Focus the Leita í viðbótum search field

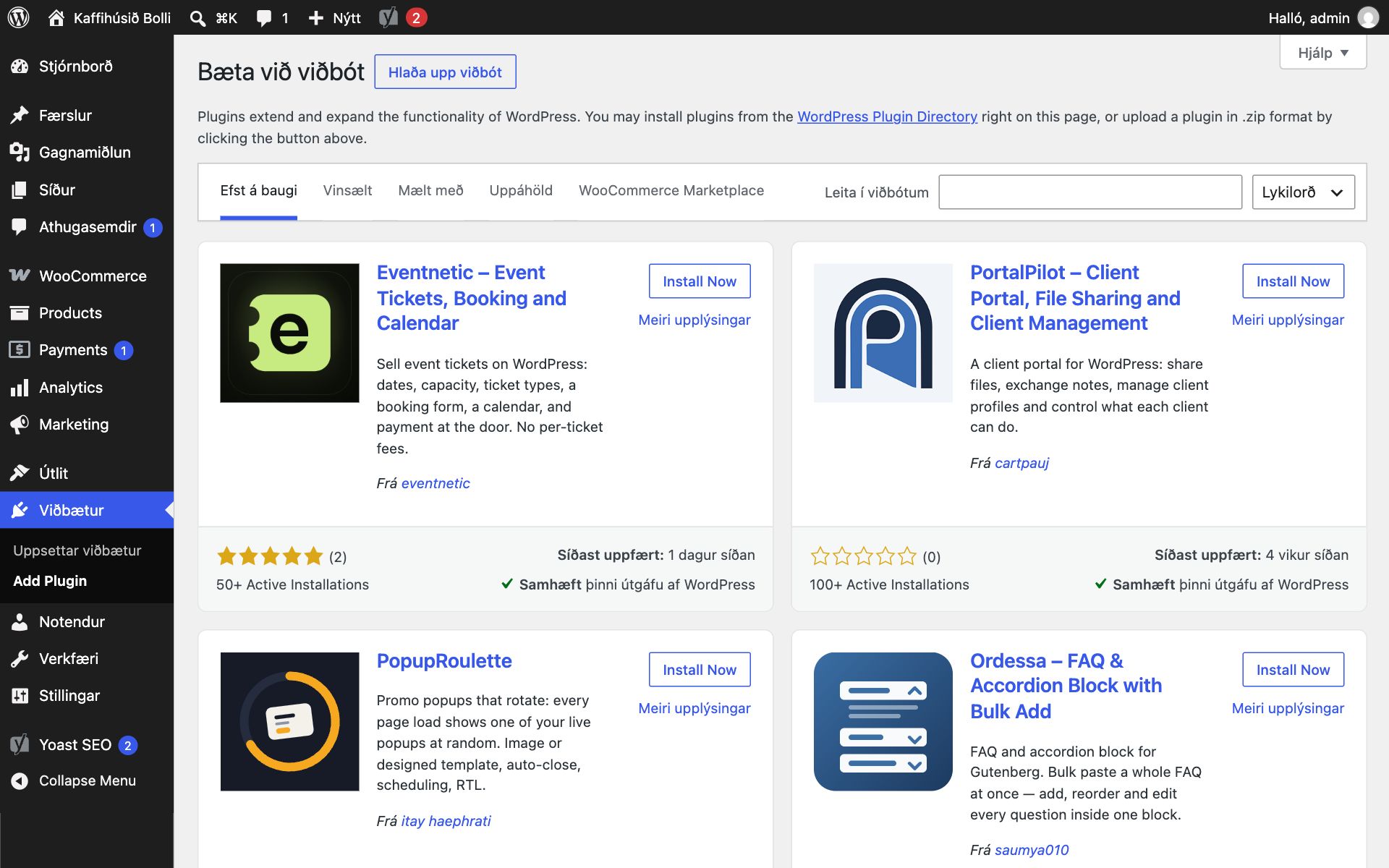tap(1090, 192)
